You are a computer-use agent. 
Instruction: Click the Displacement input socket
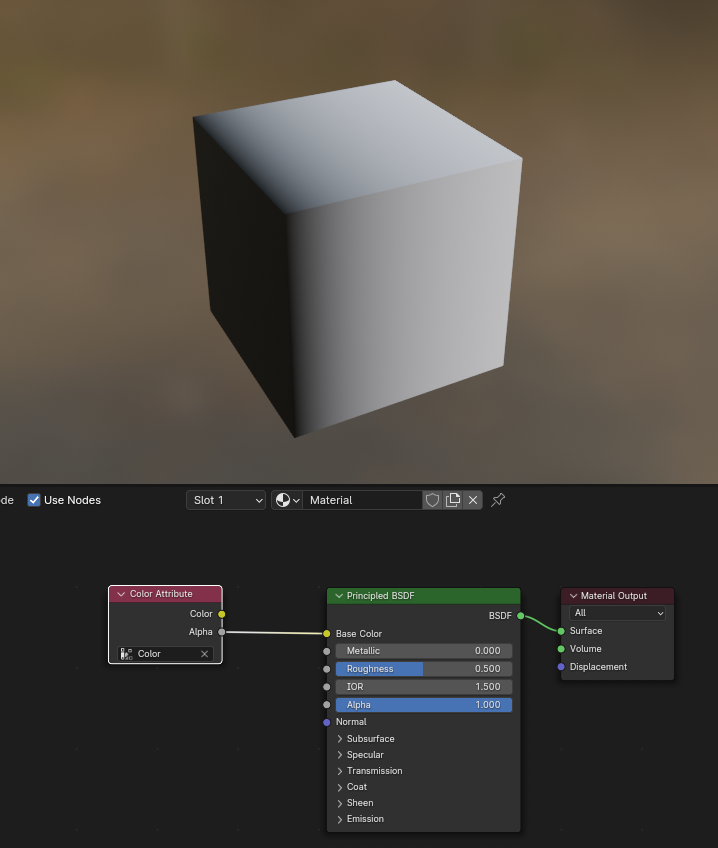click(561, 667)
